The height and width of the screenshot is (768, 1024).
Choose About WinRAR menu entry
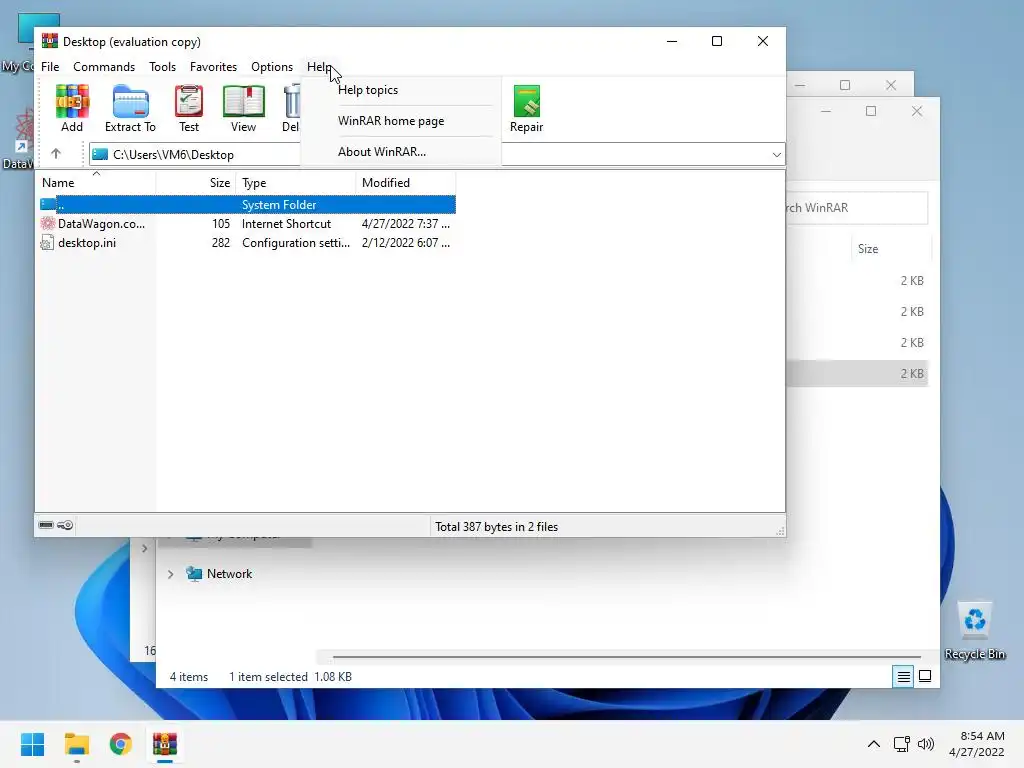[x=381, y=152]
